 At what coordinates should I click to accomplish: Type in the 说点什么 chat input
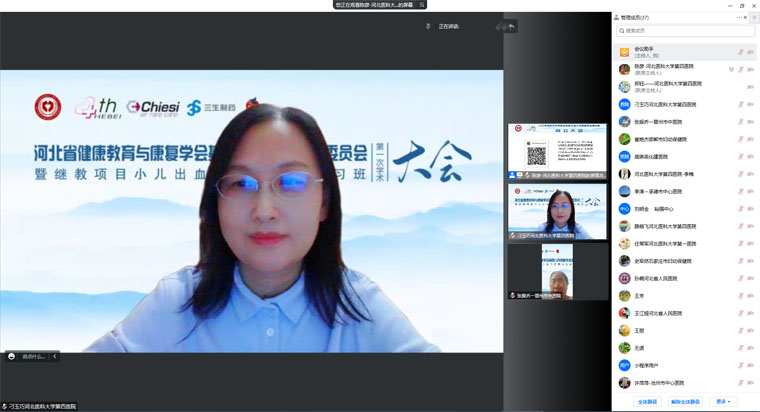(x=32, y=356)
